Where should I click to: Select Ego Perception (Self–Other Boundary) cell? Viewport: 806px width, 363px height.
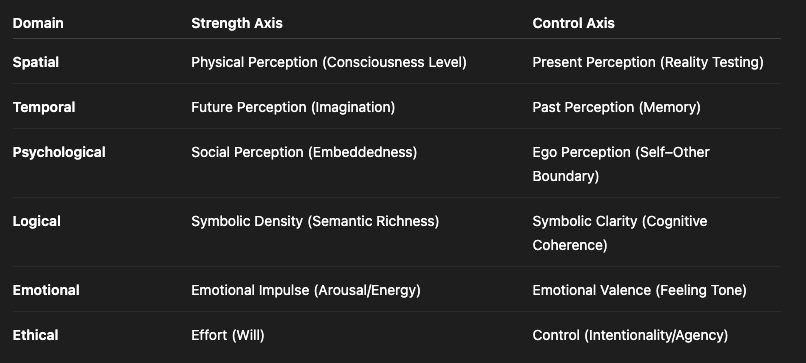[x=621, y=164]
